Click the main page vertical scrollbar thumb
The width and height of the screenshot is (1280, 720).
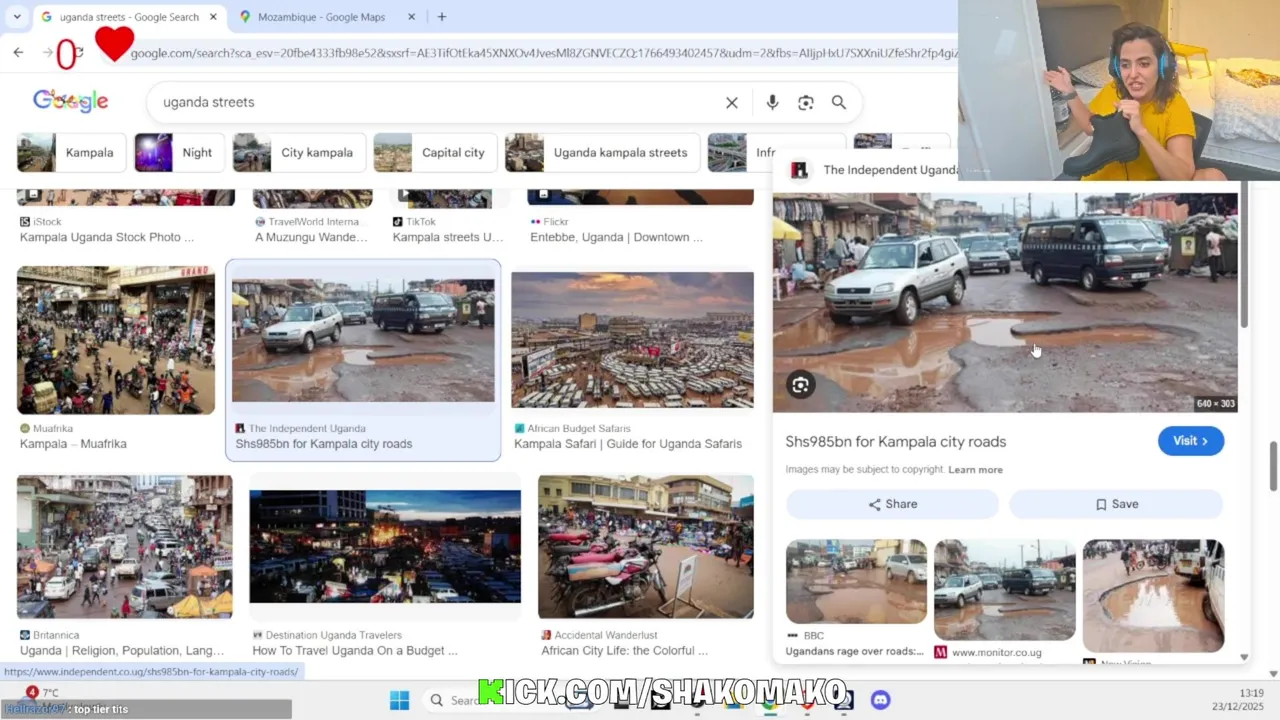[1273, 467]
